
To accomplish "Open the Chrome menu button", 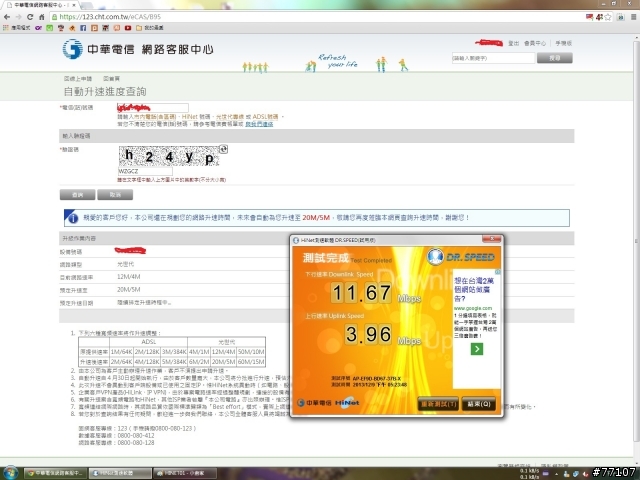I will [633, 17].
